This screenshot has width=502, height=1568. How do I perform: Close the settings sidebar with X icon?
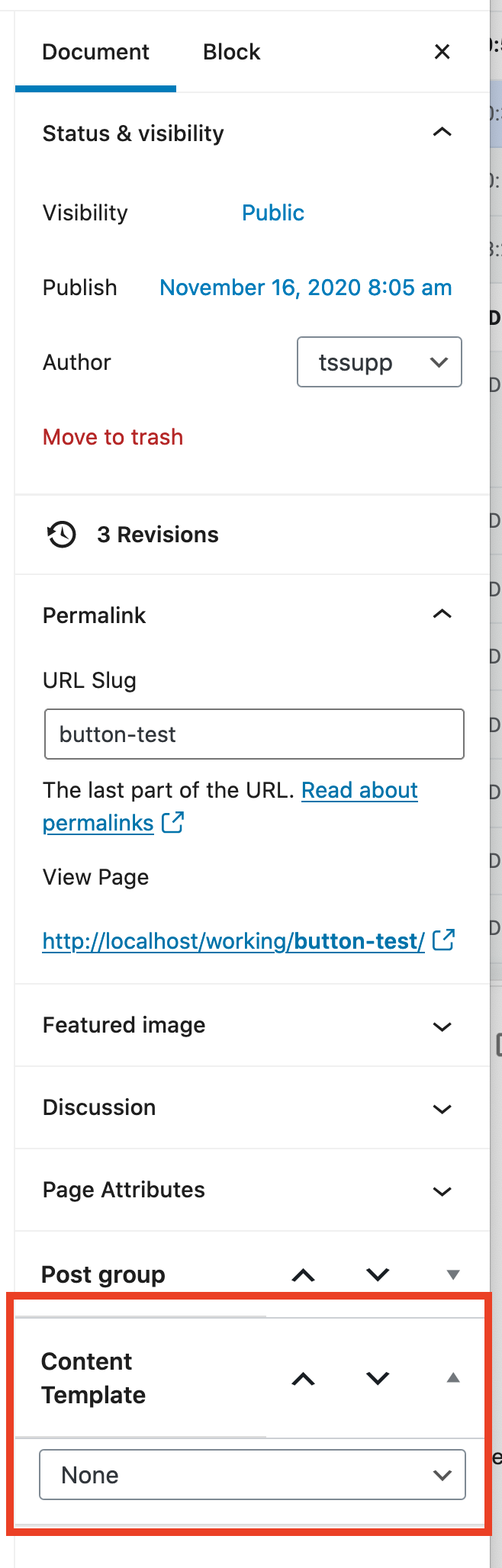442,52
